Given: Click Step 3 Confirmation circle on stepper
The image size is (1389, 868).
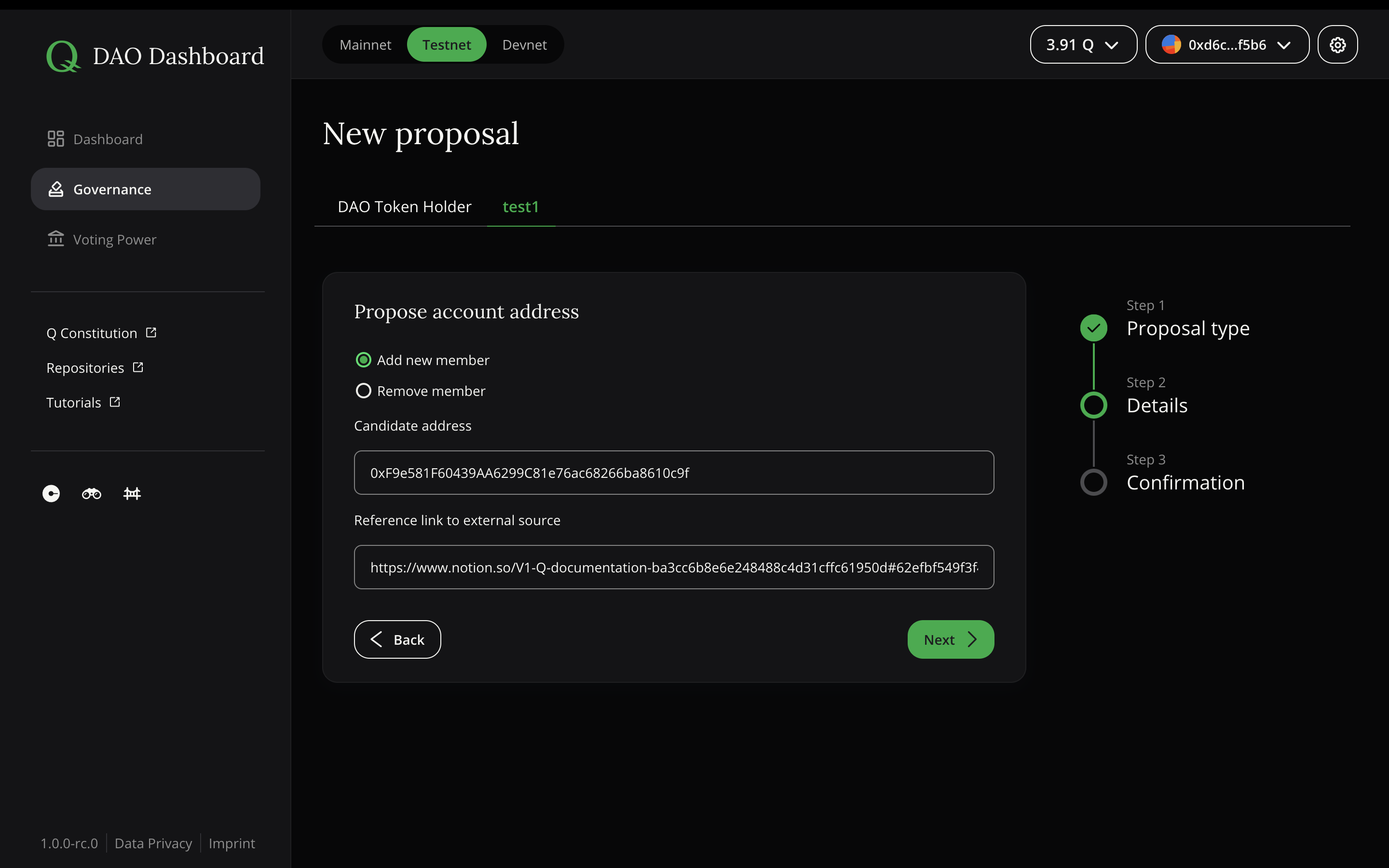Looking at the screenshot, I should point(1093,482).
